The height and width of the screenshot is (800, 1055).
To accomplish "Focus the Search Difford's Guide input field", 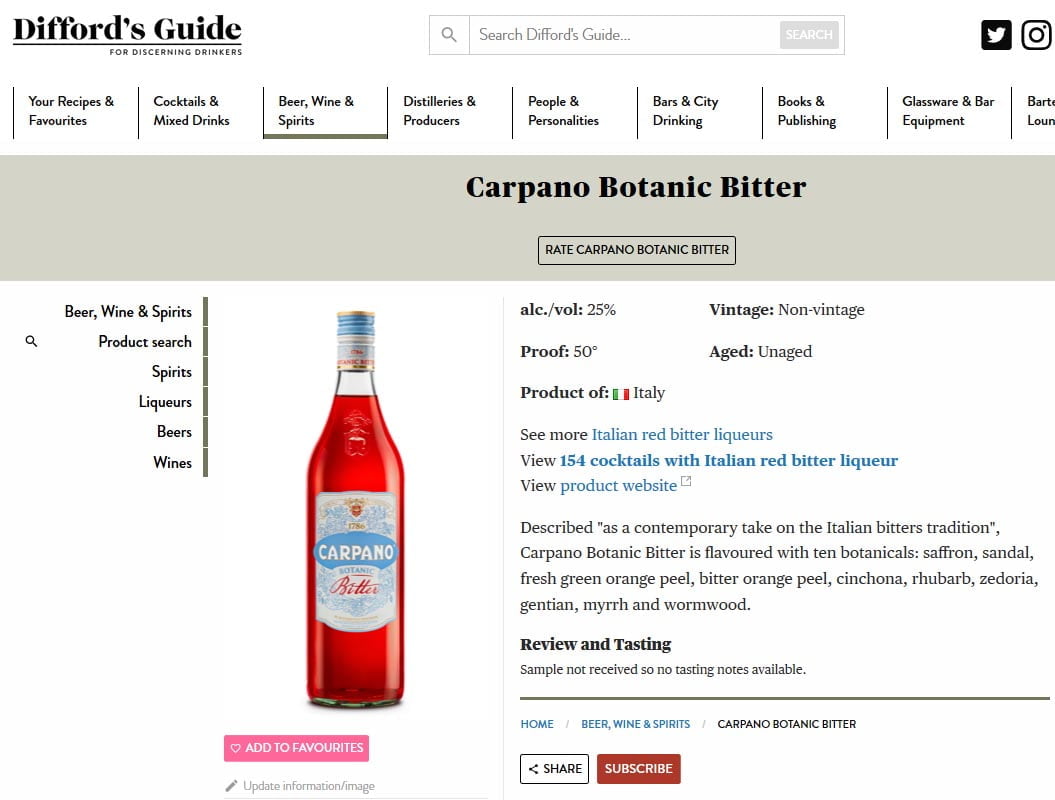I will [x=624, y=35].
